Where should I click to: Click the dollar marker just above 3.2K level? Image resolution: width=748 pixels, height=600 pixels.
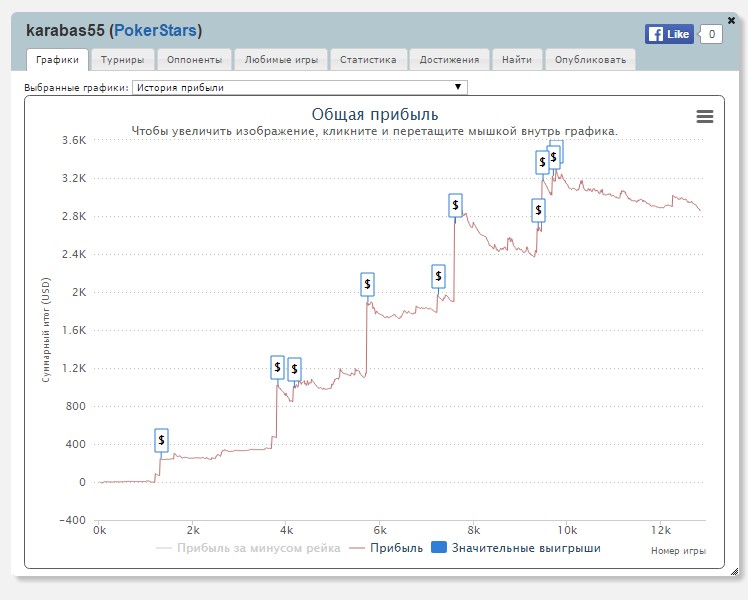pyautogui.click(x=542, y=162)
